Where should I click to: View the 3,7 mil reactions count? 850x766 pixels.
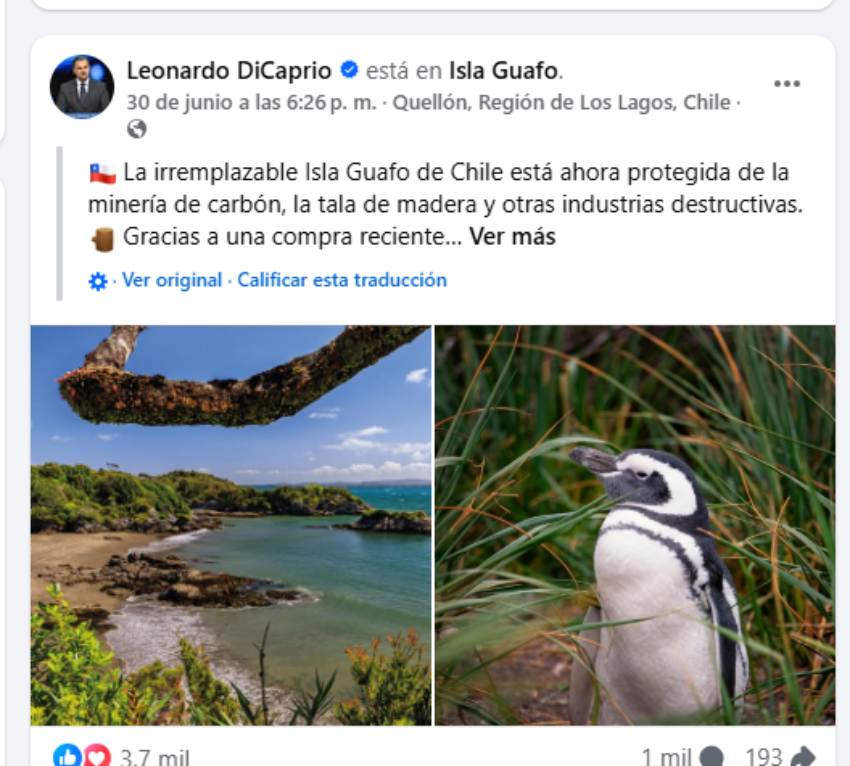154,757
